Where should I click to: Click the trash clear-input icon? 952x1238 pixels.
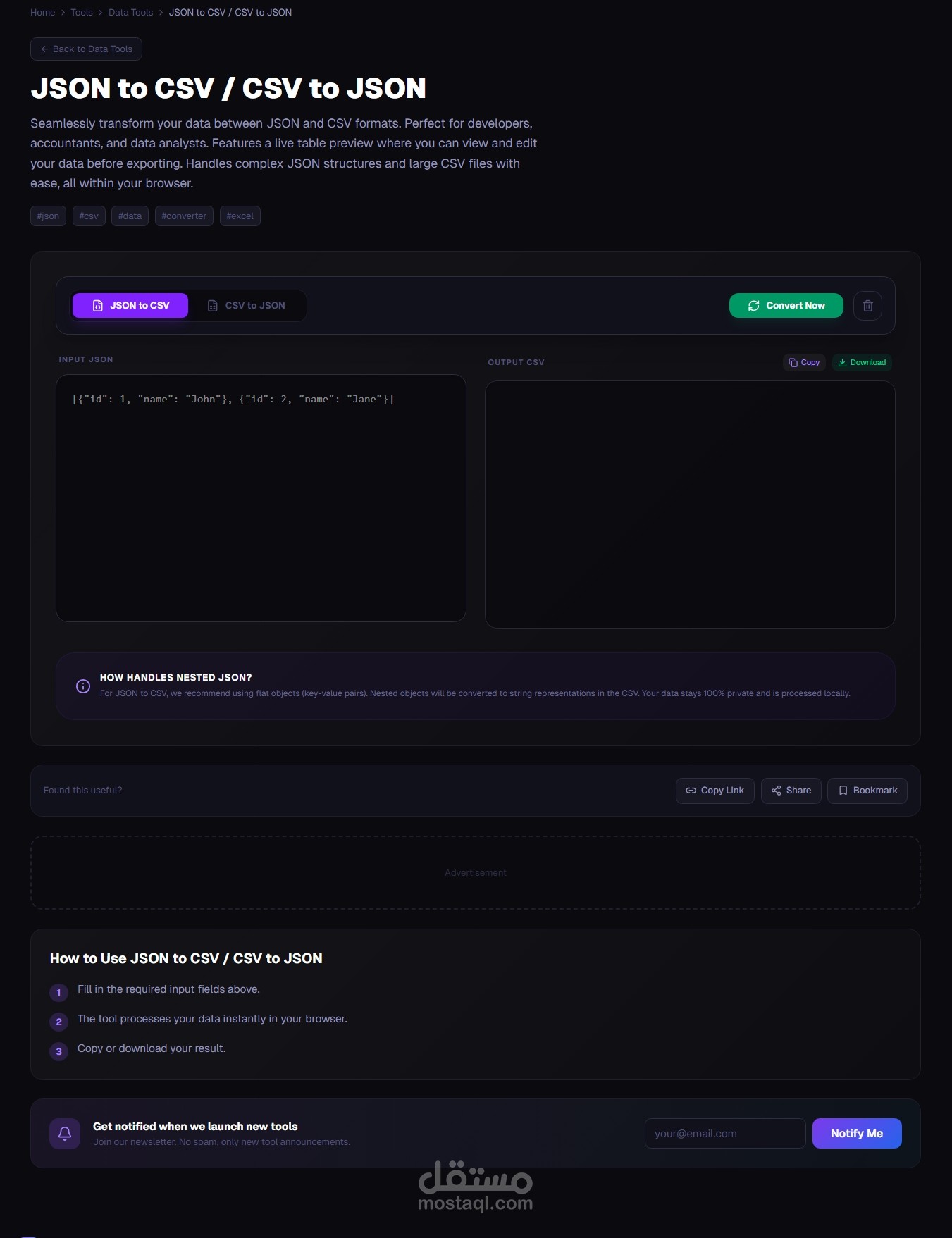click(x=867, y=306)
